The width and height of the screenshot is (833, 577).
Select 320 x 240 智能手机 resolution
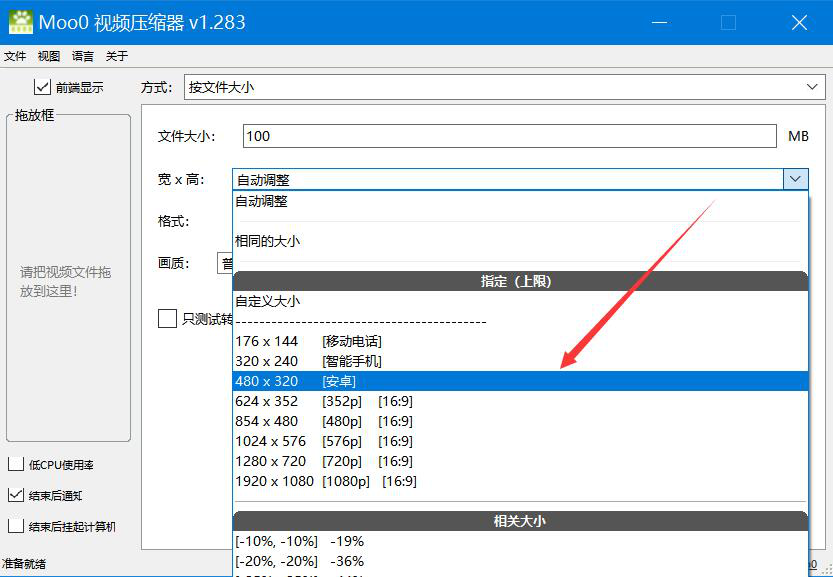tap(521, 361)
